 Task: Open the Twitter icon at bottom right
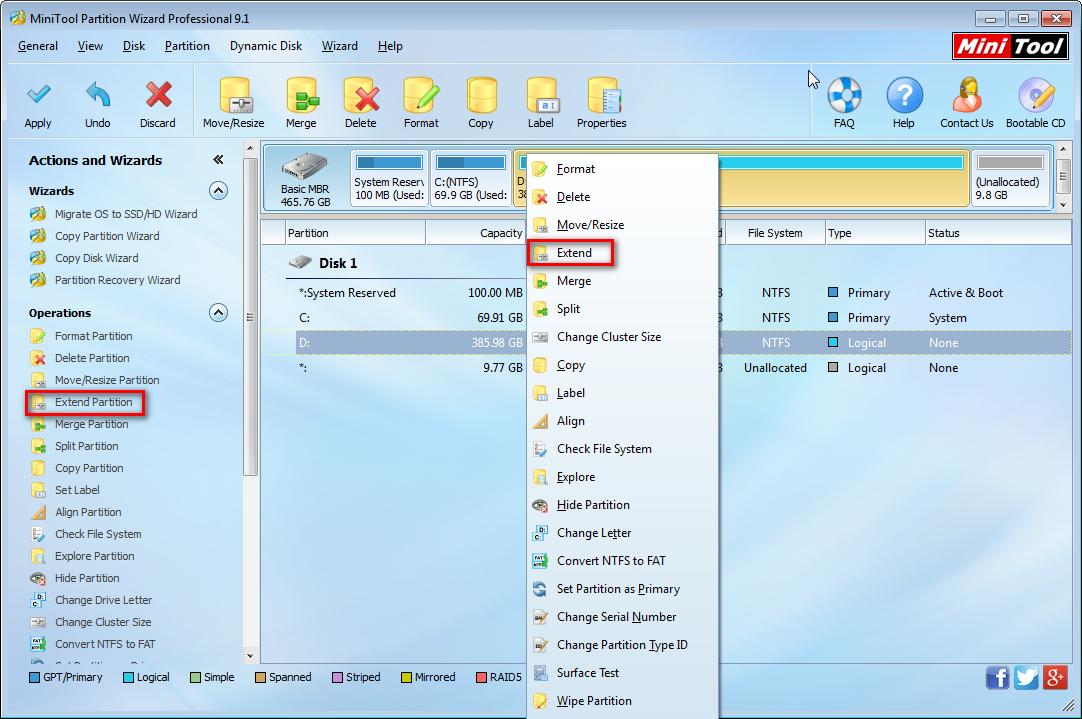(x=1026, y=678)
